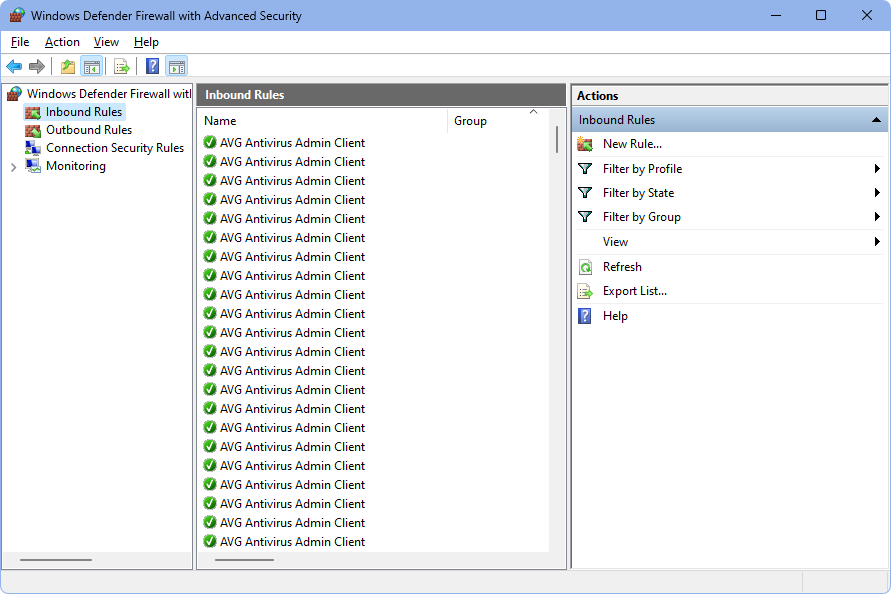Open the Filter by Group submenu

[641, 217]
